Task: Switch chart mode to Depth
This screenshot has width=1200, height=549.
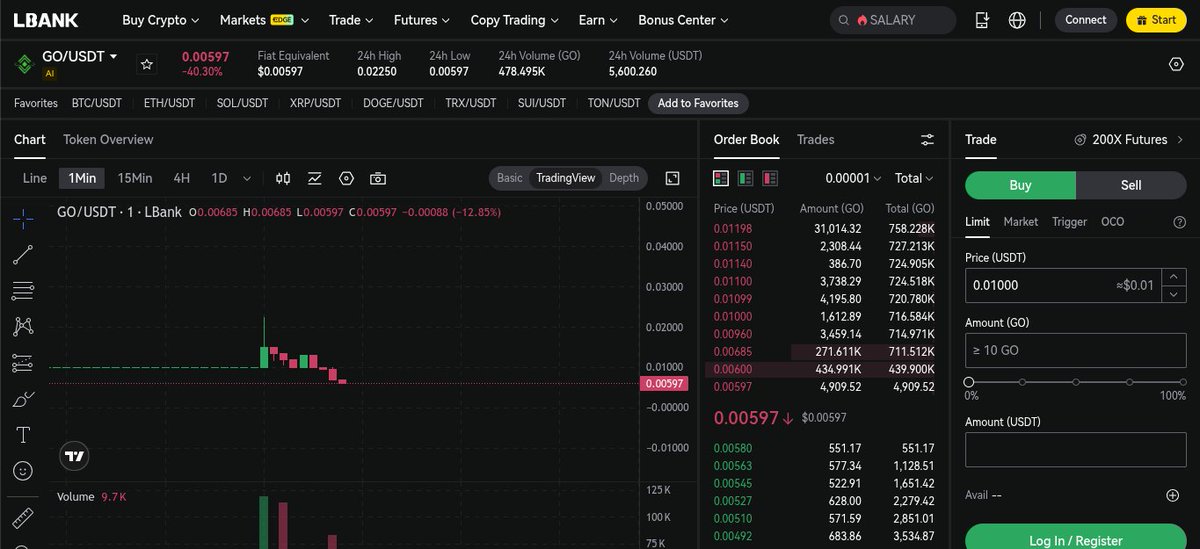Action: coord(624,178)
